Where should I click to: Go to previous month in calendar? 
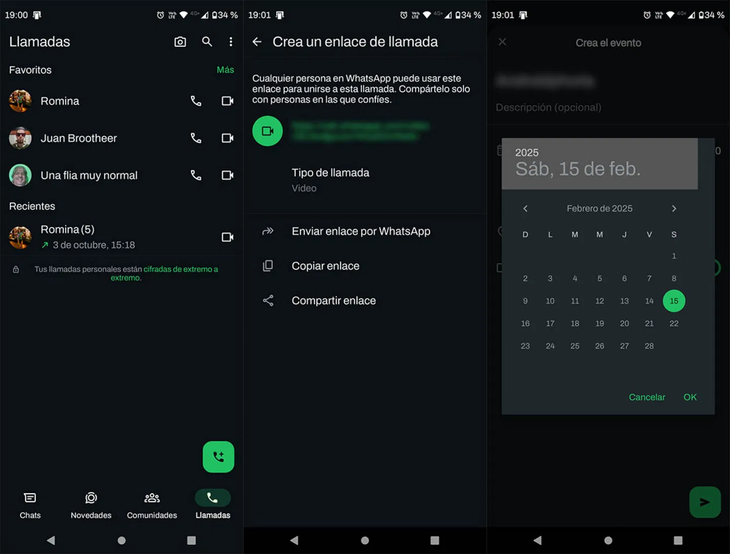coord(525,209)
